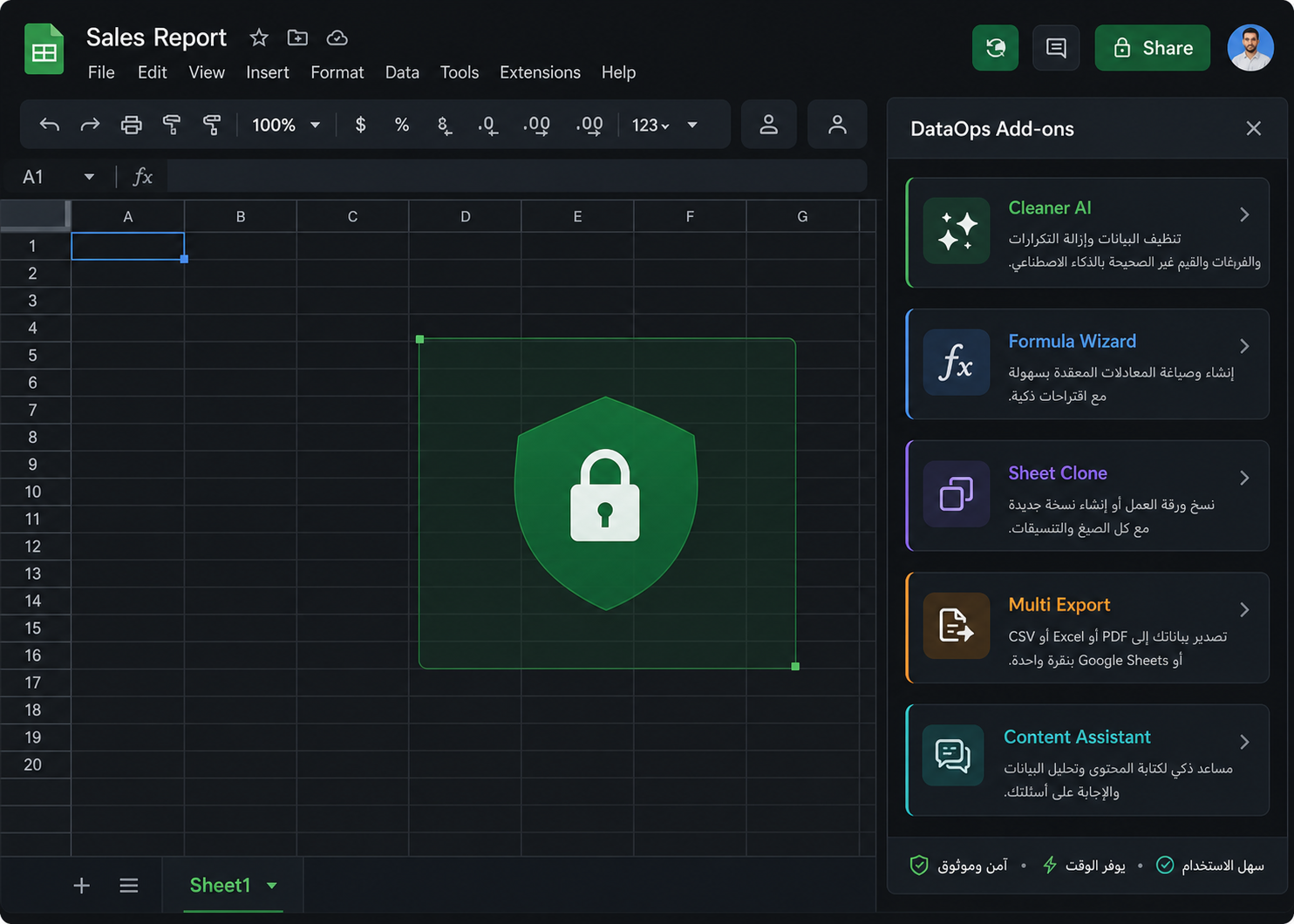Open the Insert menu
This screenshot has width=1294, height=924.
[x=267, y=72]
